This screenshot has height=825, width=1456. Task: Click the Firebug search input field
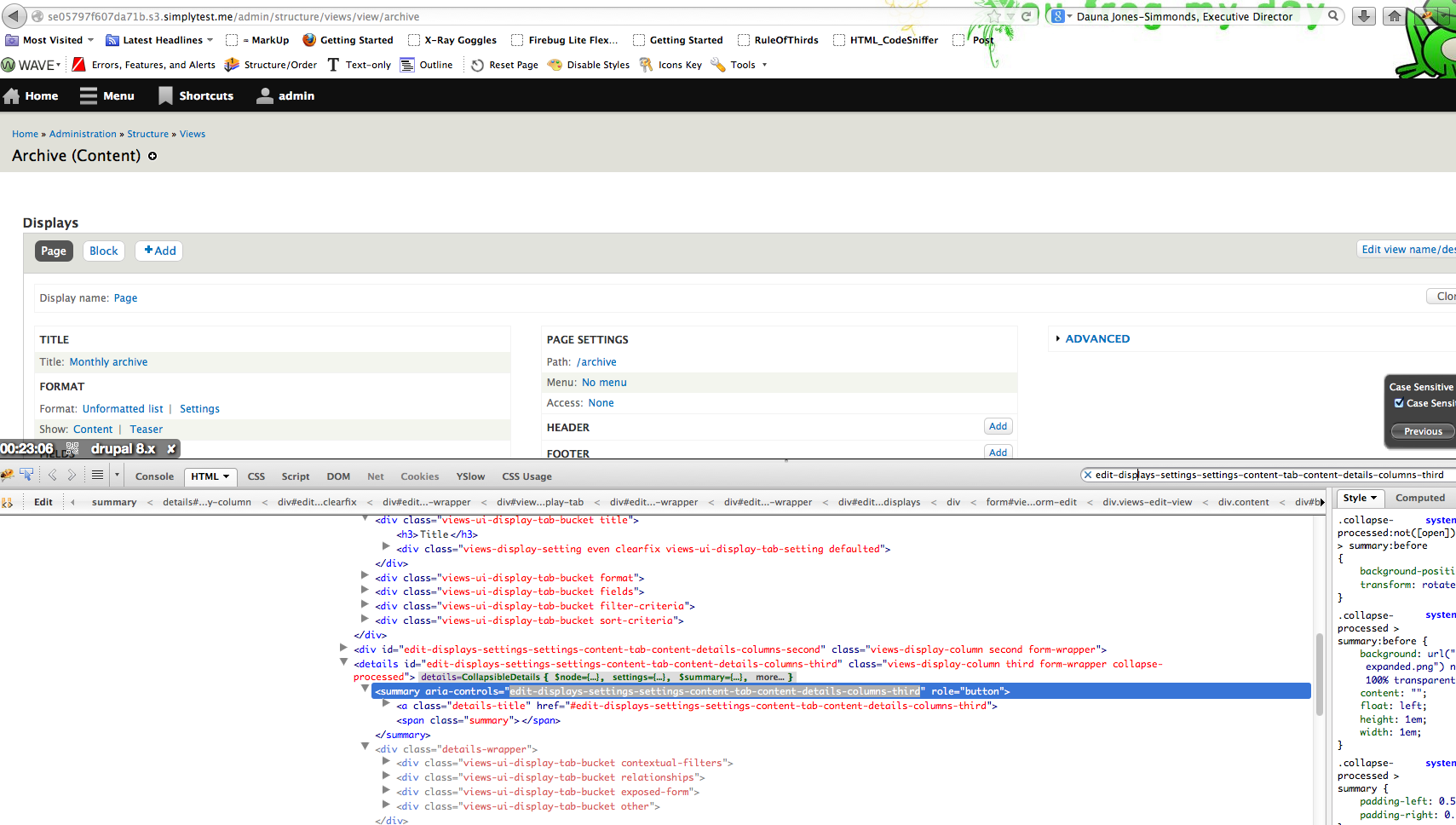(x=1269, y=475)
